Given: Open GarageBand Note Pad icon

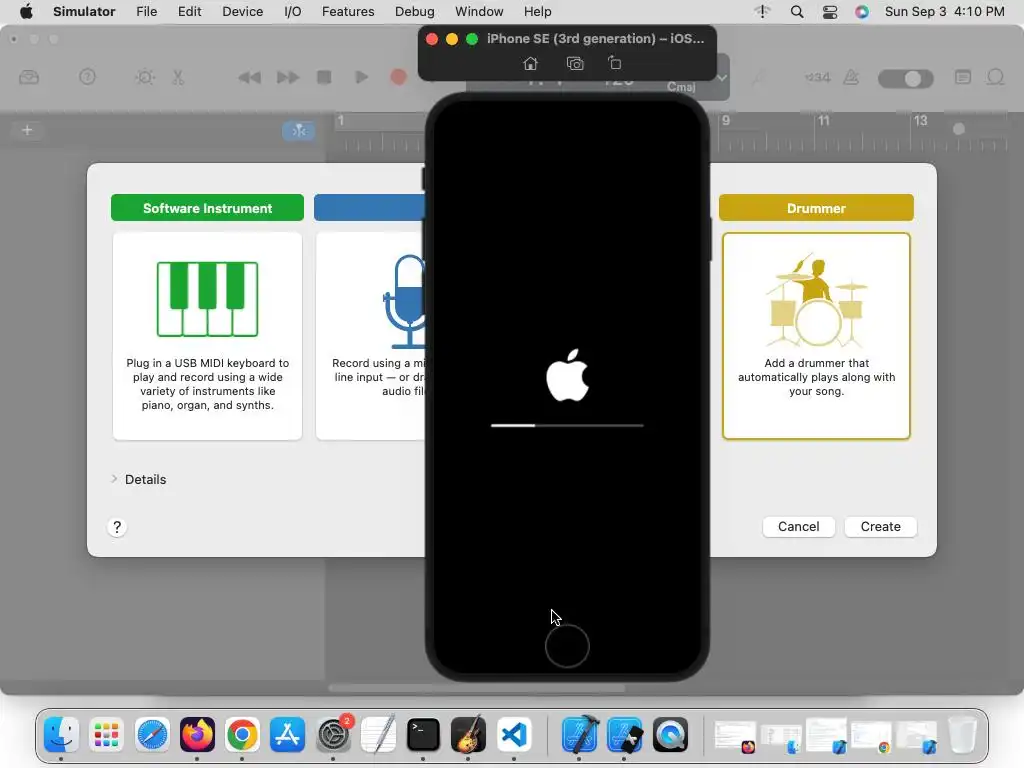Looking at the screenshot, I should [963, 77].
